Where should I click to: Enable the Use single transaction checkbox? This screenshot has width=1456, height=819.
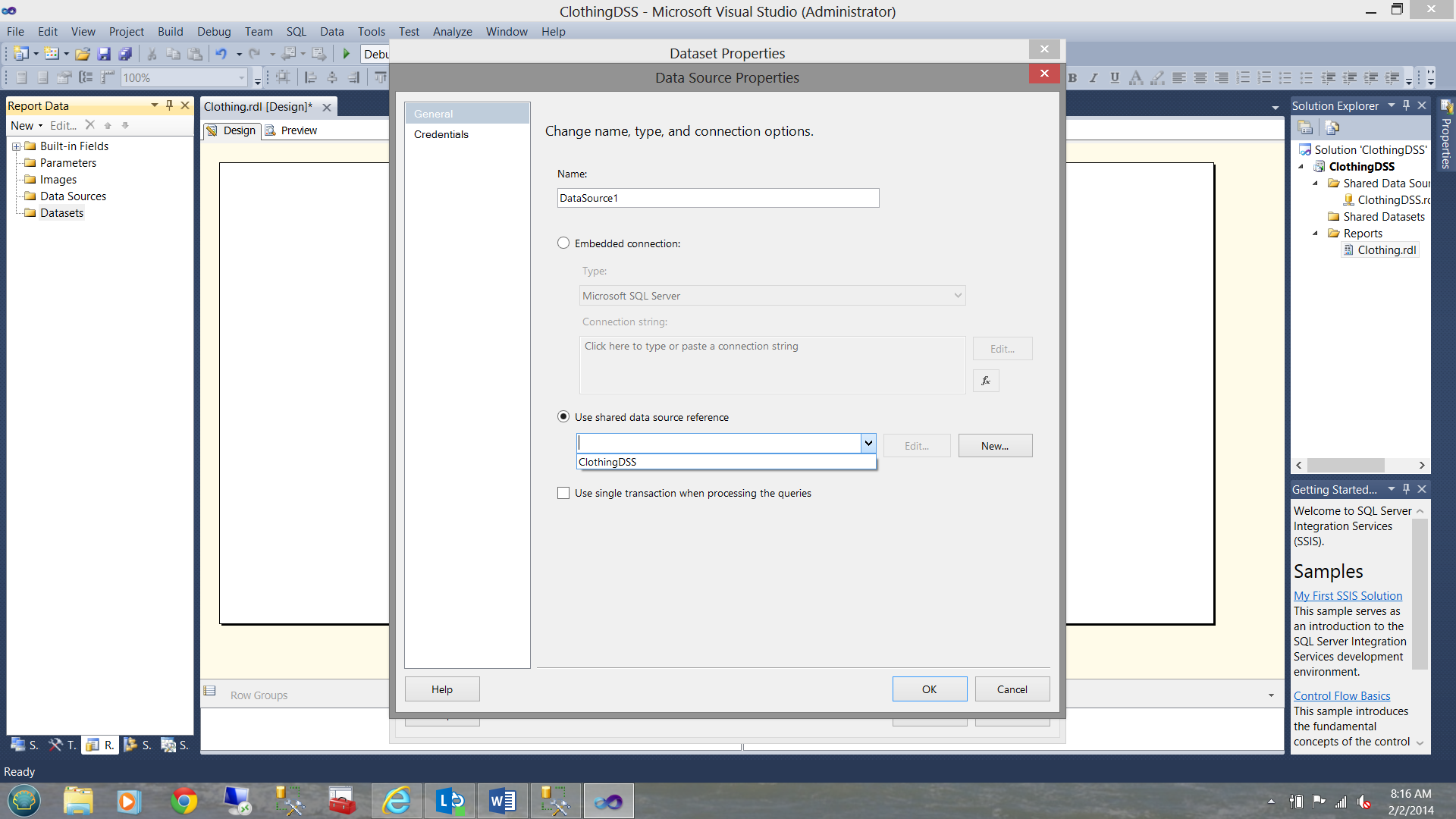click(563, 493)
